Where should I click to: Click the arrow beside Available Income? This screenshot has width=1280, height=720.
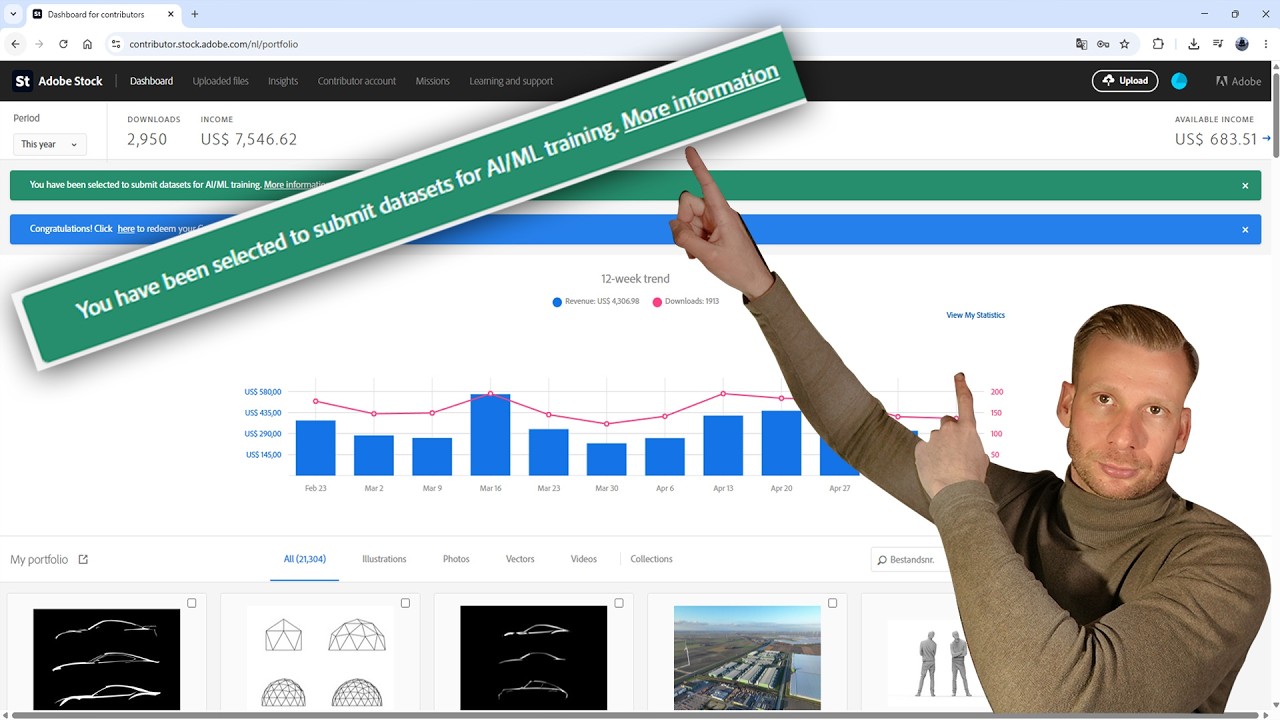pyautogui.click(x=1266, y=139)
